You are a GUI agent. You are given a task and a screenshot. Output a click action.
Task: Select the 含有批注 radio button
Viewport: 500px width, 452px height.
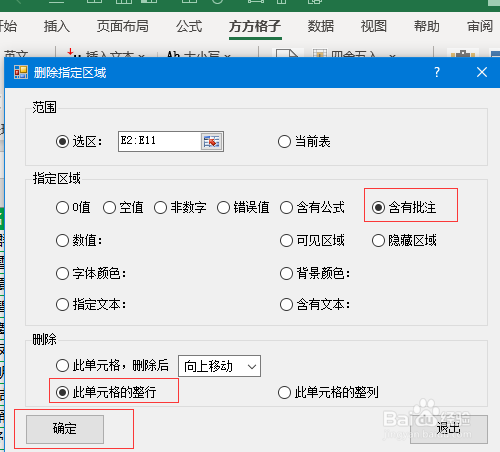(x=378, y=207)
